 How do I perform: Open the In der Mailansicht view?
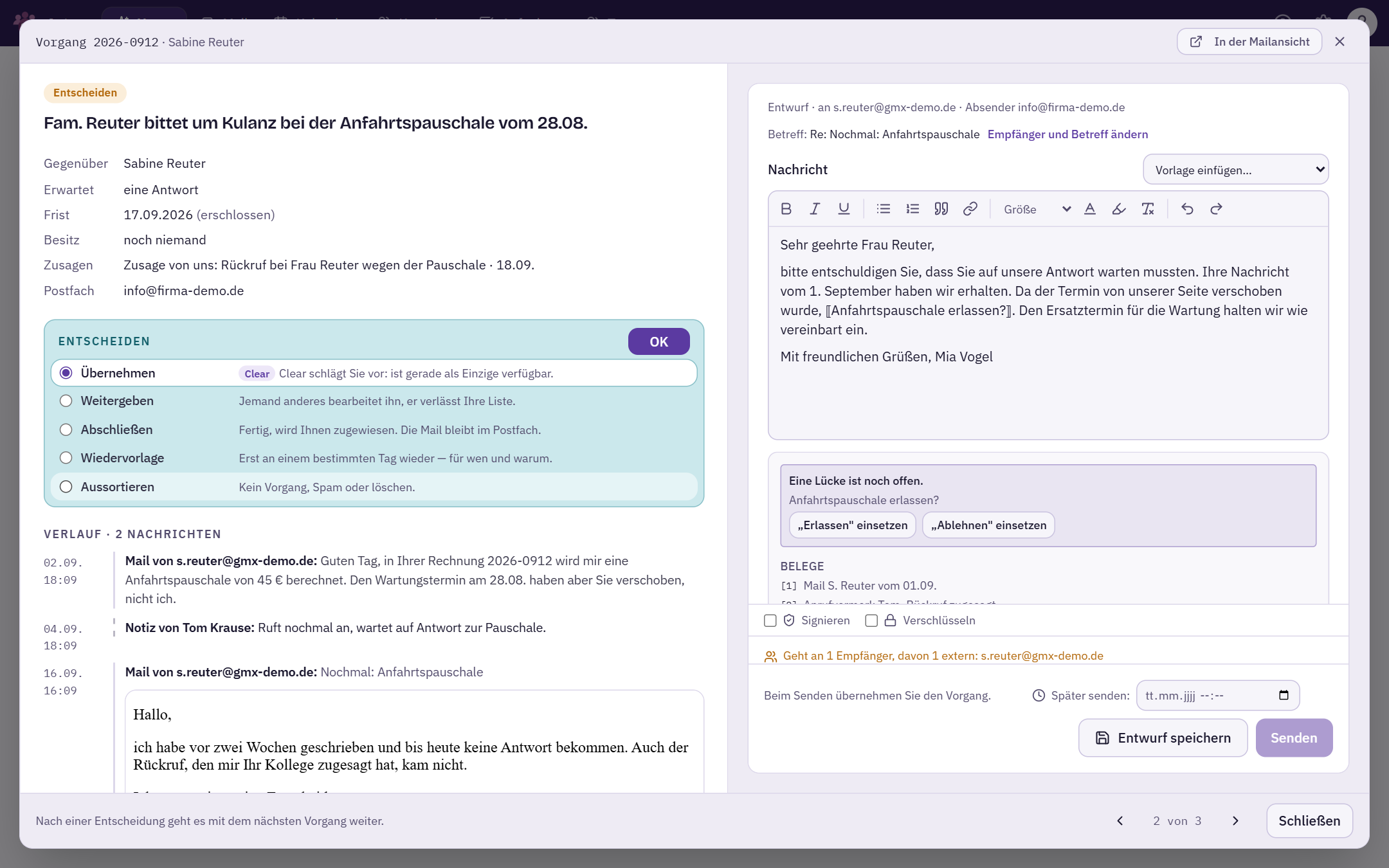coord(1249,42)
